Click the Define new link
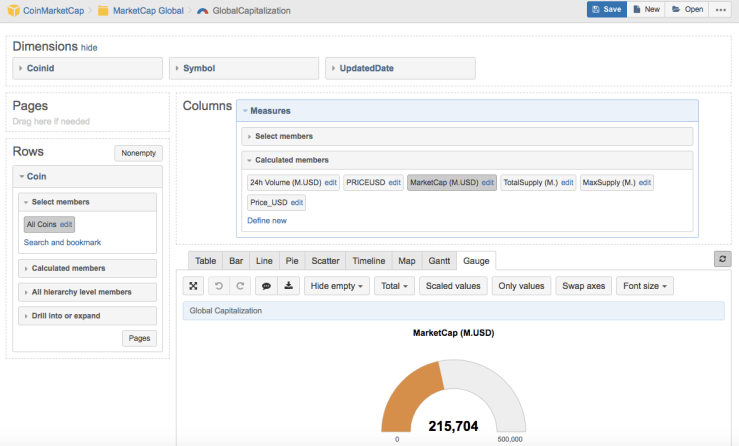The image size is (739, 446). (267, 220)
